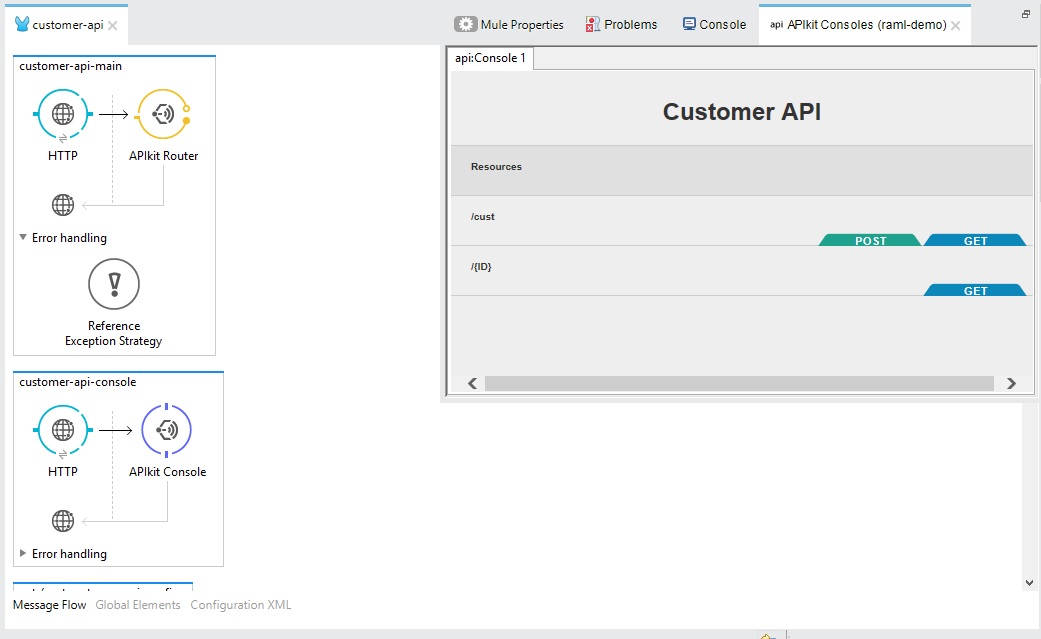1041x639 pixels.
Task: Click canvas vertical scrollbar down arrow
Action: coord(1031,582)
